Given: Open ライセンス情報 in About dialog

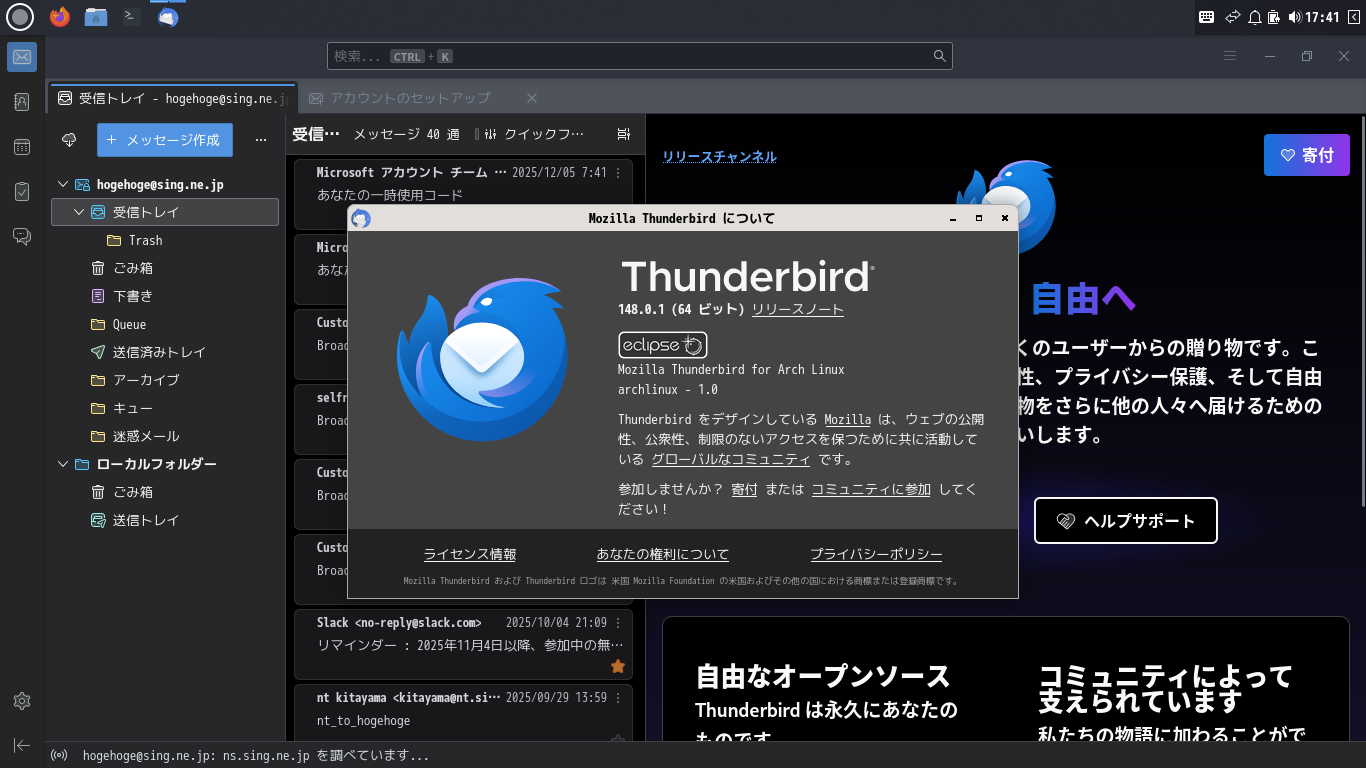Looking at the screenshot, I should tap(470, 554).
